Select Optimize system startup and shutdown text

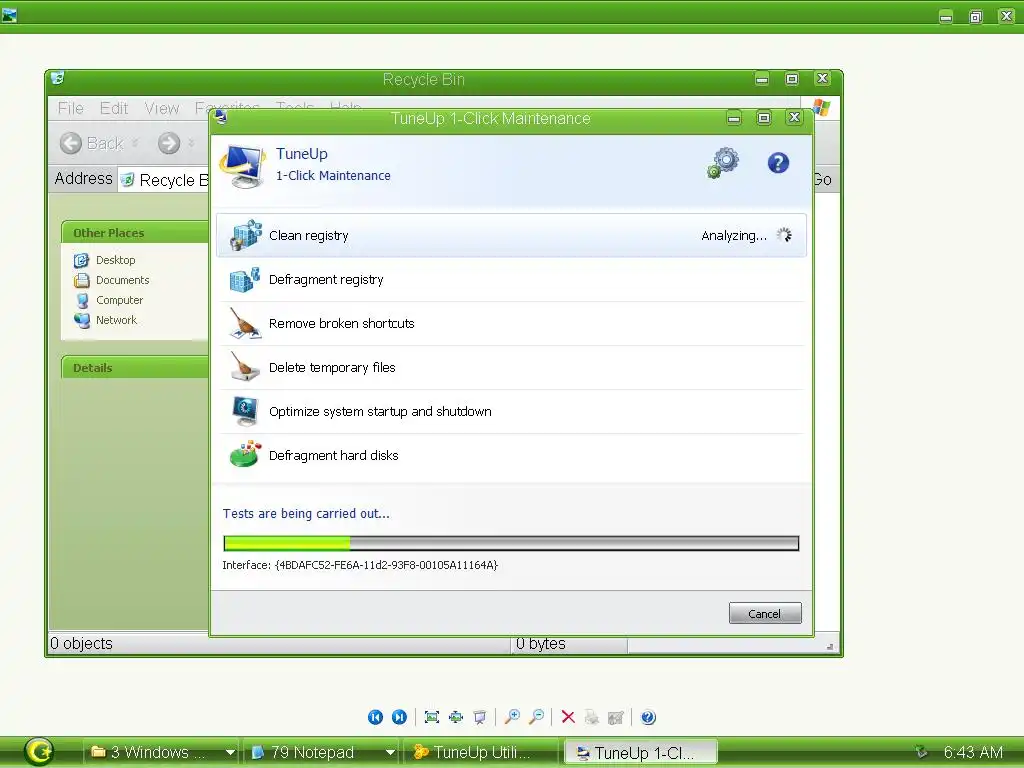click(x=380, y=411)
